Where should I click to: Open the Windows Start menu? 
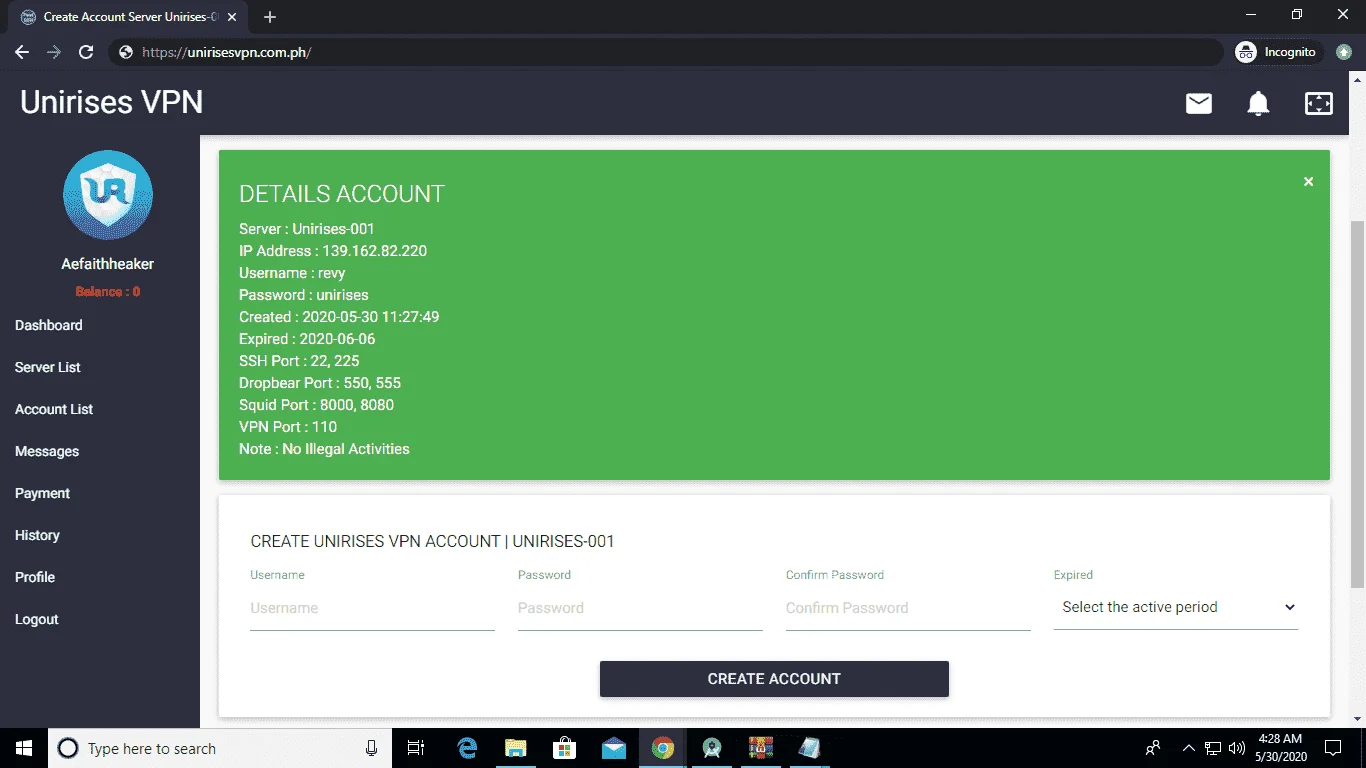(24, 748)
